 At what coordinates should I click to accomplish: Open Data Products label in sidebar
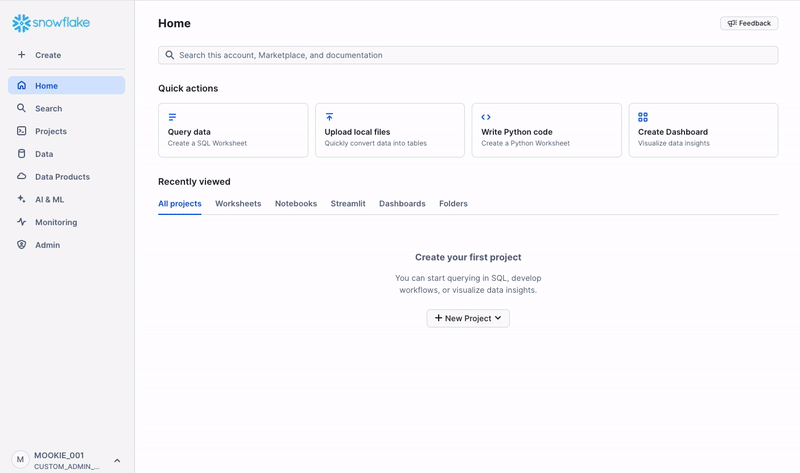pyautogui.click(x=62, y=177)
